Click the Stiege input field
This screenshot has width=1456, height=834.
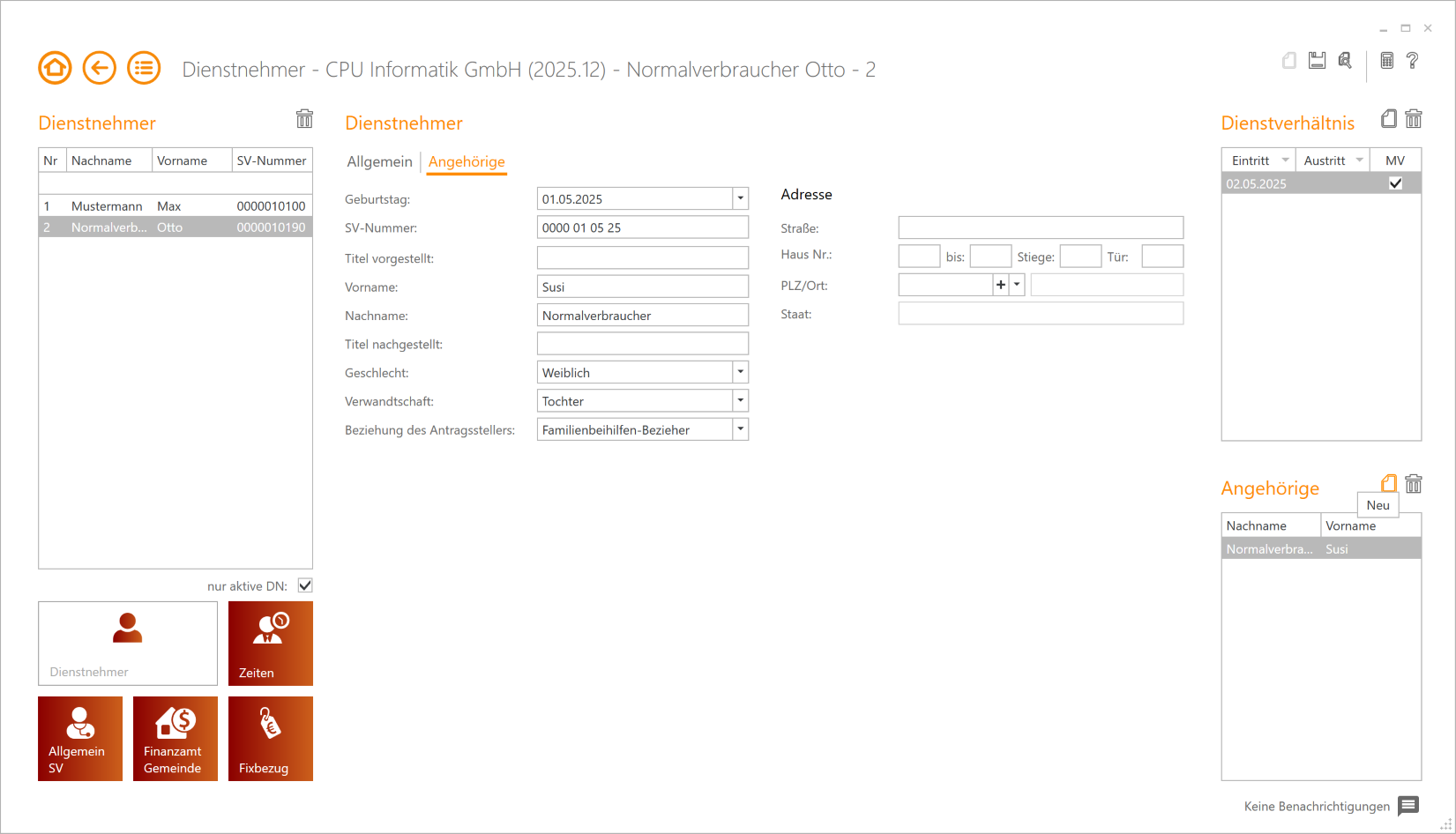pyautogui.click(x=1080, y=257)
